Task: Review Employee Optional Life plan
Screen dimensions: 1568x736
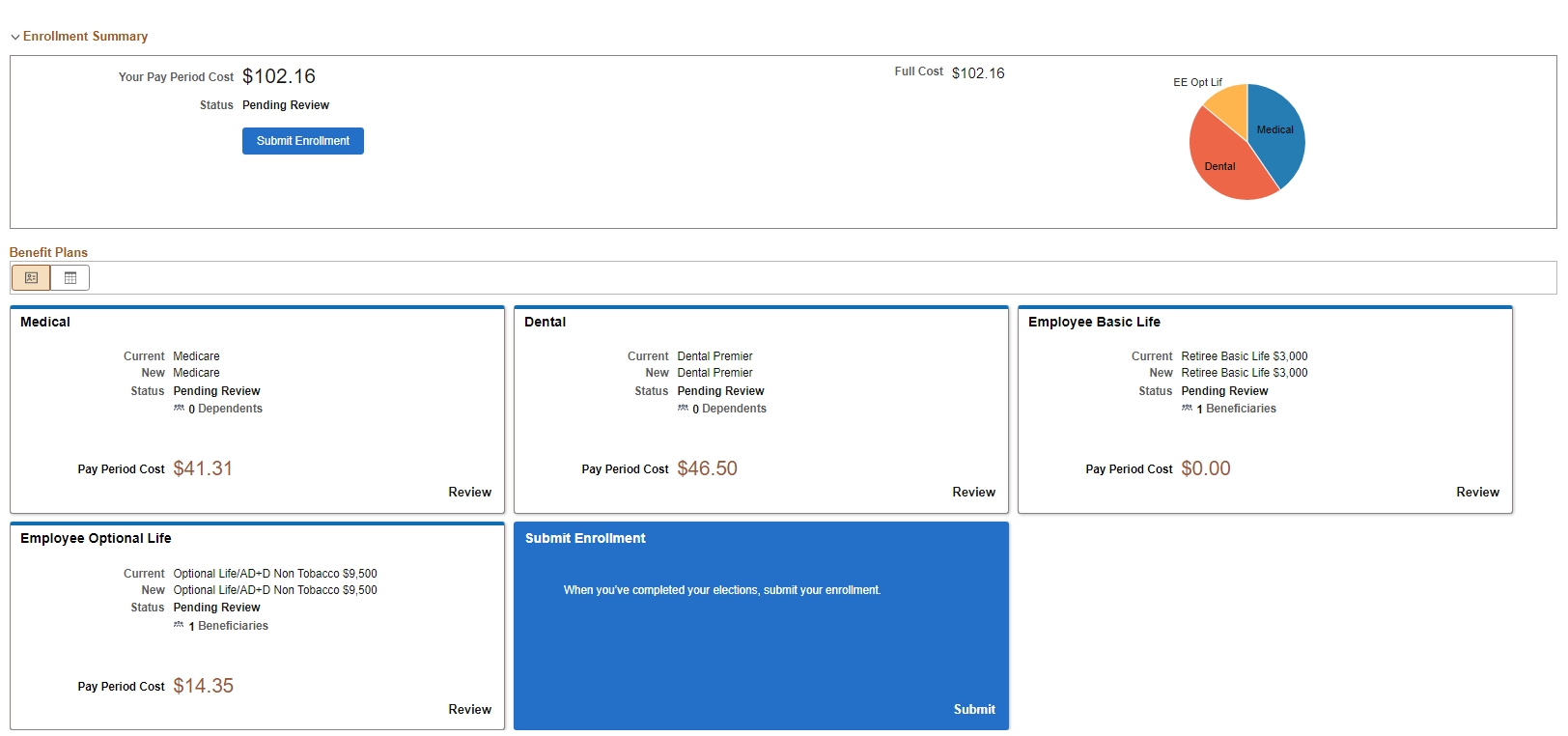Action: pyautogui.click(x=469, y=710)
